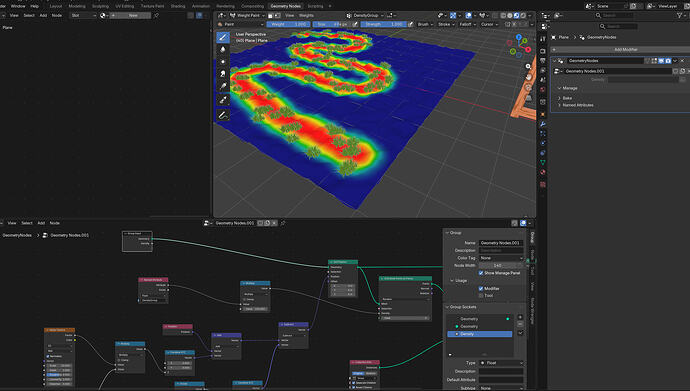Click the pin icon in node editor header

tap(283, 223)
